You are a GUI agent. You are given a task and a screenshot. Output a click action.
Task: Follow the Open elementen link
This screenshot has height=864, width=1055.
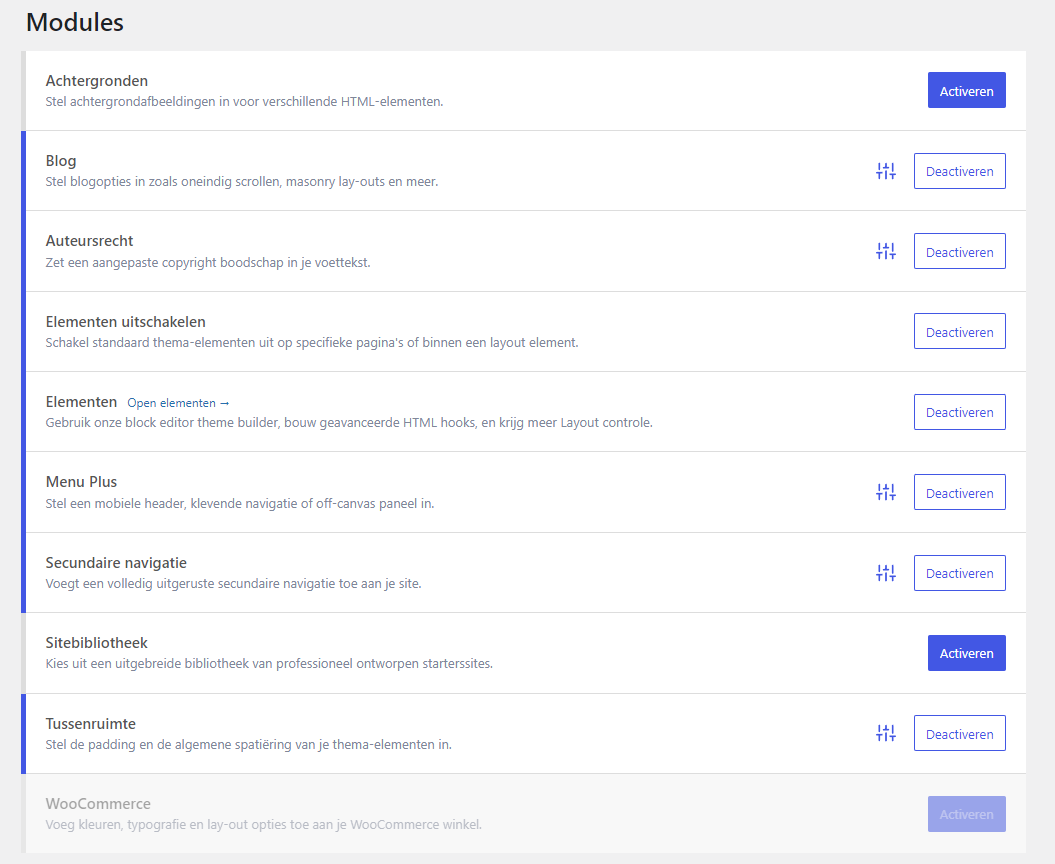coord(178,403)
